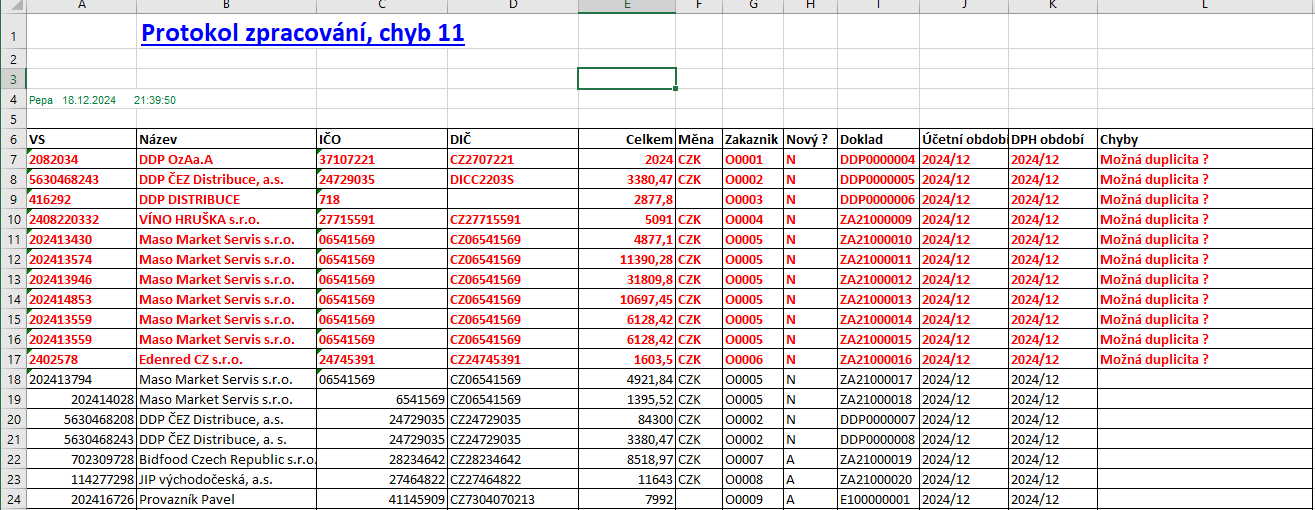The height and width of the screenshot is (510, 1315).
Task: Select IČO cell 37107221
Action: click(x=382, y=159)
